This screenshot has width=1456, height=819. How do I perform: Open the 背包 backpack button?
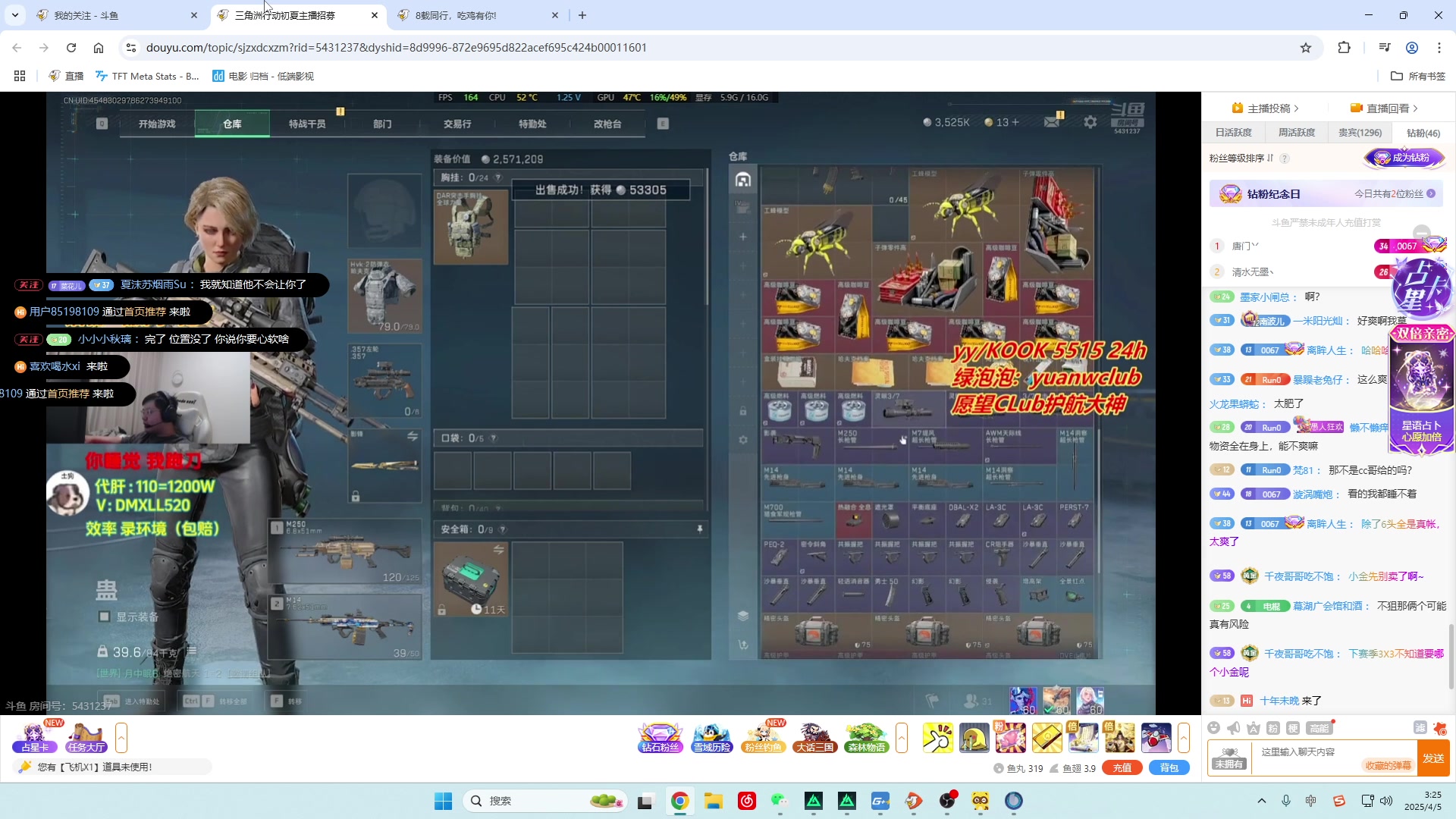1169,768
